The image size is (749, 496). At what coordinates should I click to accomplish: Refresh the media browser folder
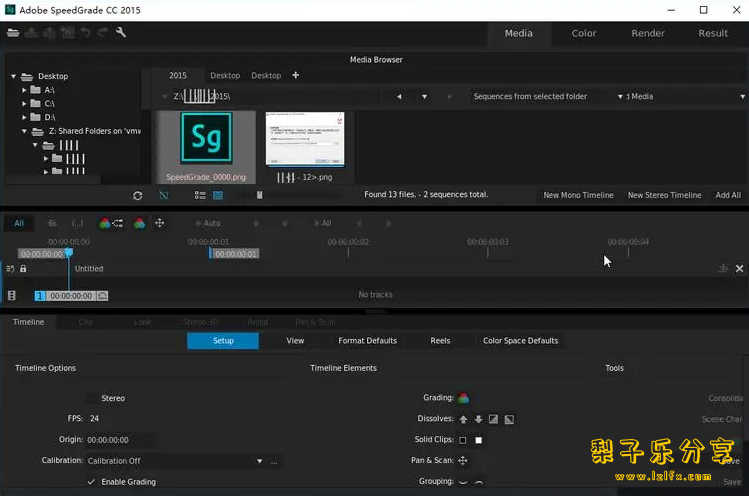click(x=138, y=195)
